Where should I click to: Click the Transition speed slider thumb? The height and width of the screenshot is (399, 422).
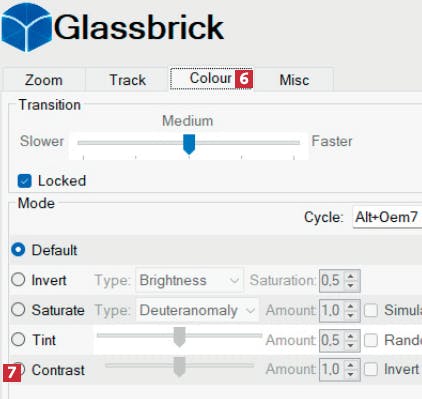[189, 144]
